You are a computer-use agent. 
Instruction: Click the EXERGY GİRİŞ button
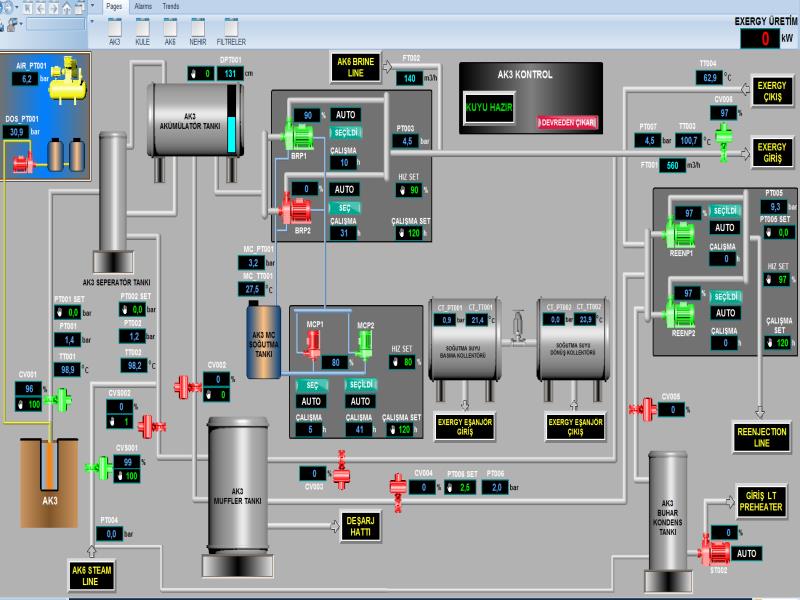(772, 152)
